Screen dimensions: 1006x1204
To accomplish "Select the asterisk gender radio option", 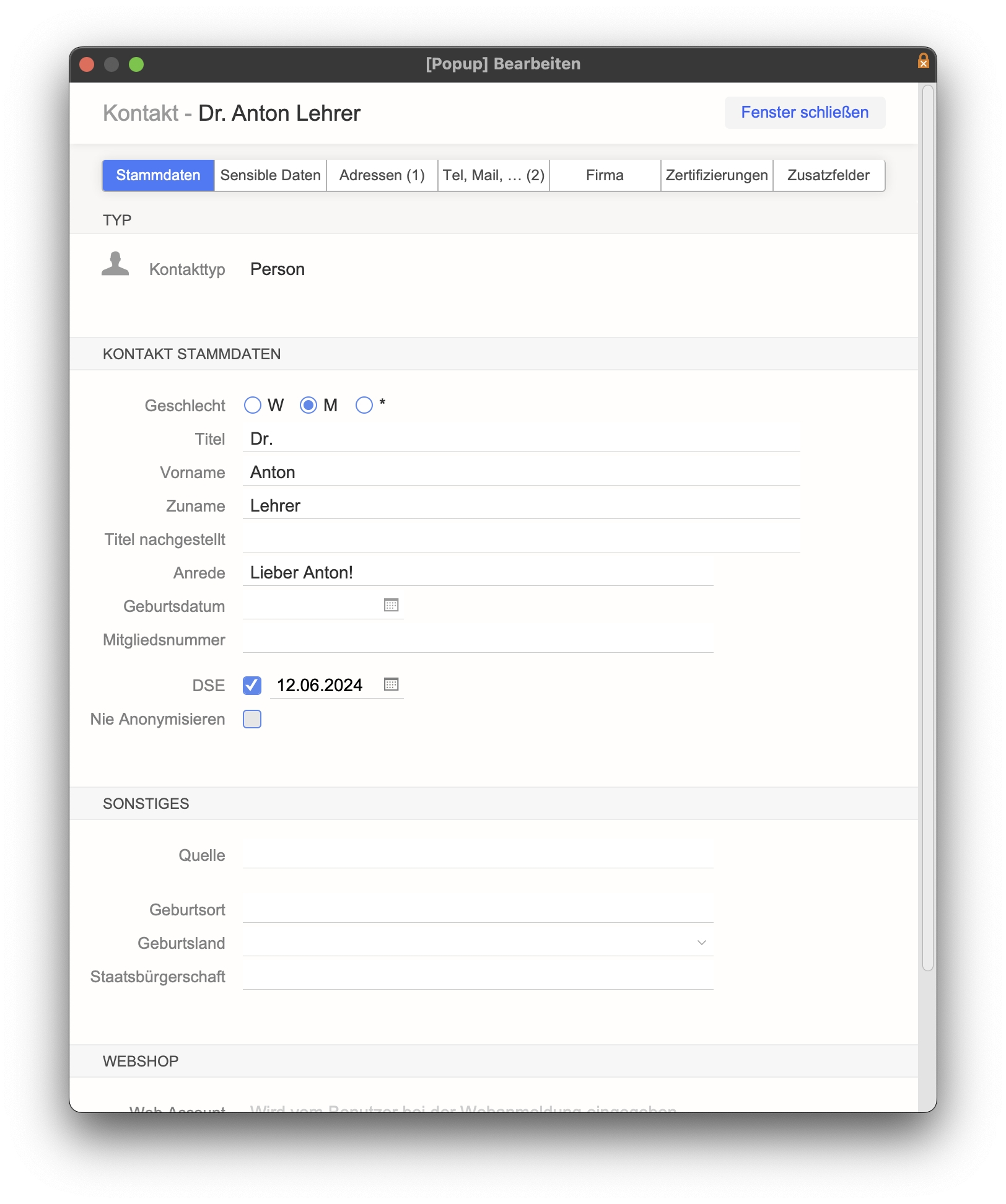I will coord(364,405).
